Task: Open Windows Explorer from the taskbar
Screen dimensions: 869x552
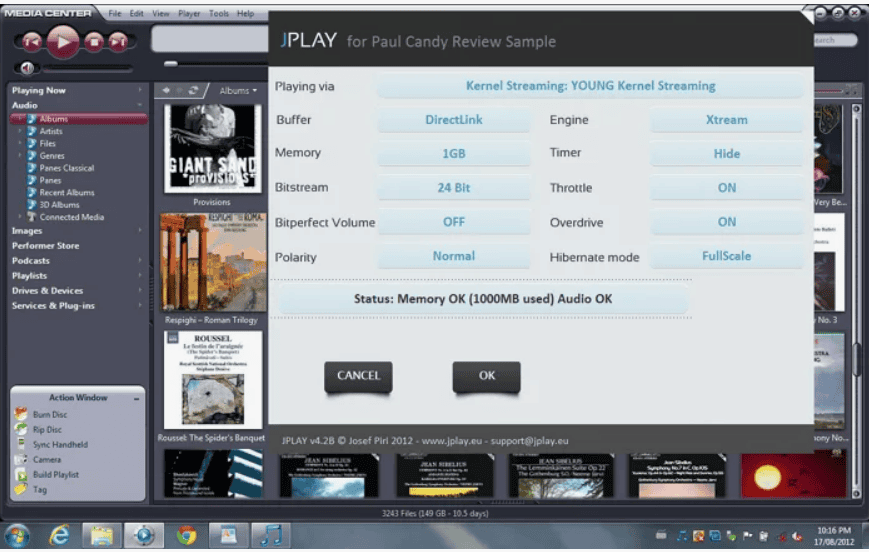Action: [x=102, y=536]
